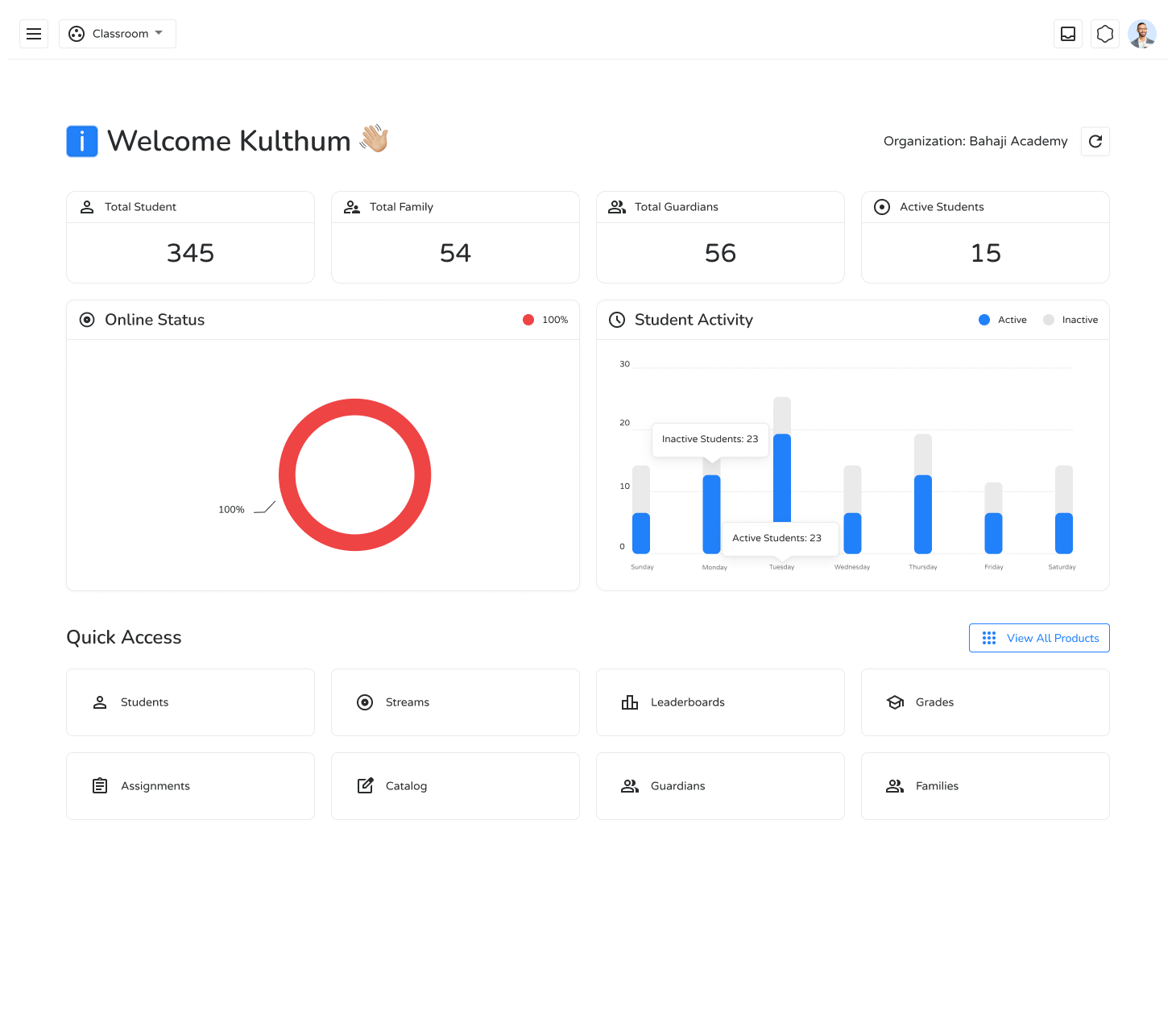Open the Guardians quick access card

pyautogui.click(x=720, y=785)
